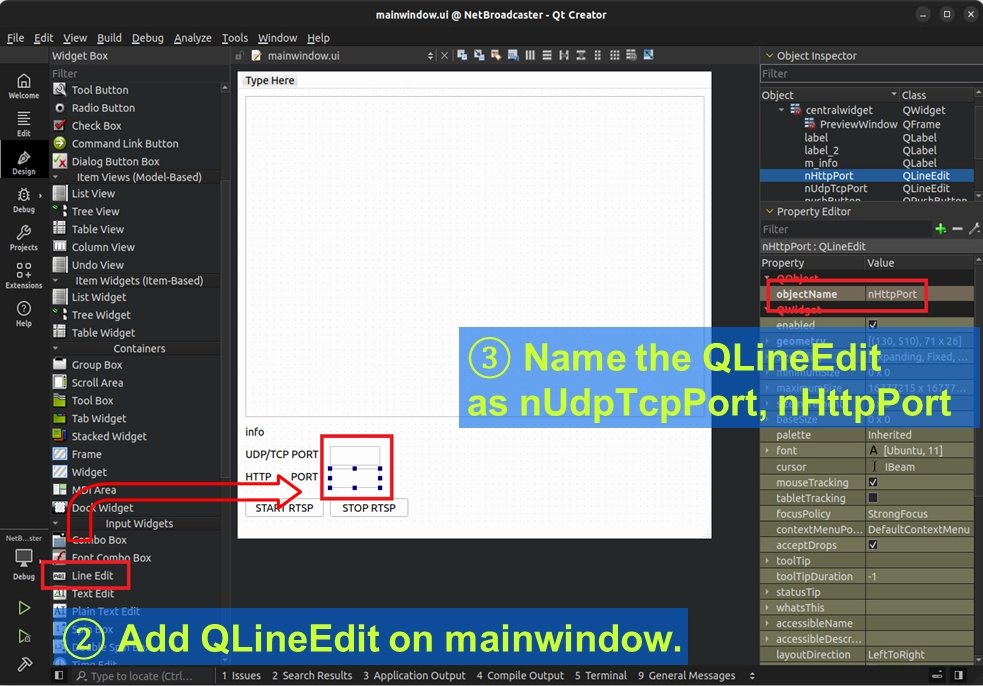Collapse the centralwidget tree node
Viewport: 983px width, 686px height.
point(781,110)
